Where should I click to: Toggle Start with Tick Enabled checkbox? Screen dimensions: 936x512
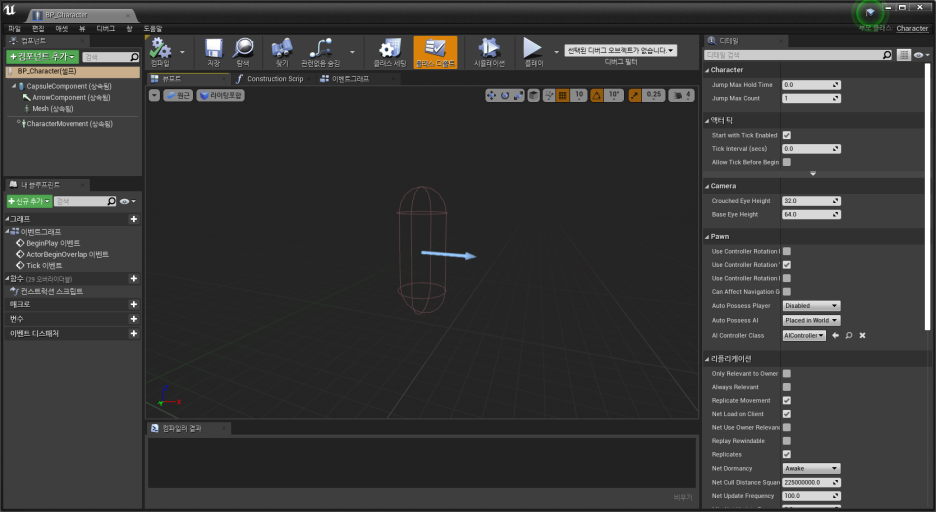(787, 135)
